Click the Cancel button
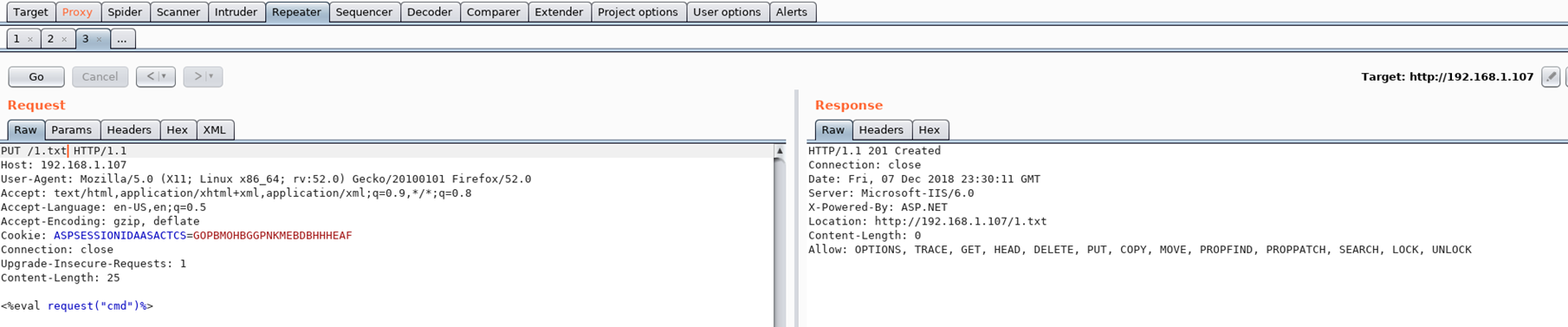This screenshot has height=327, width=1568. [100, 76]
